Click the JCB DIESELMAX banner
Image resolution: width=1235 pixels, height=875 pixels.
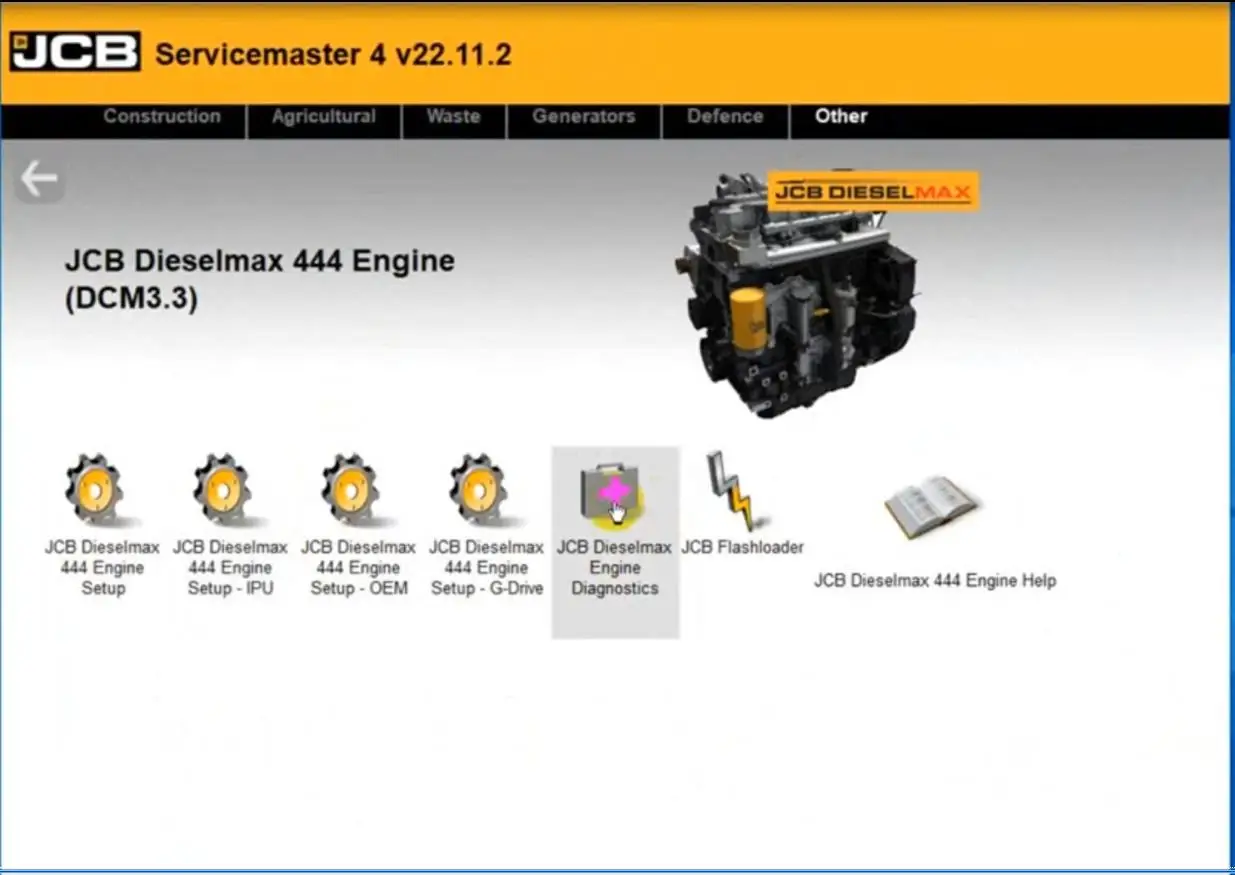pos(873,189)
